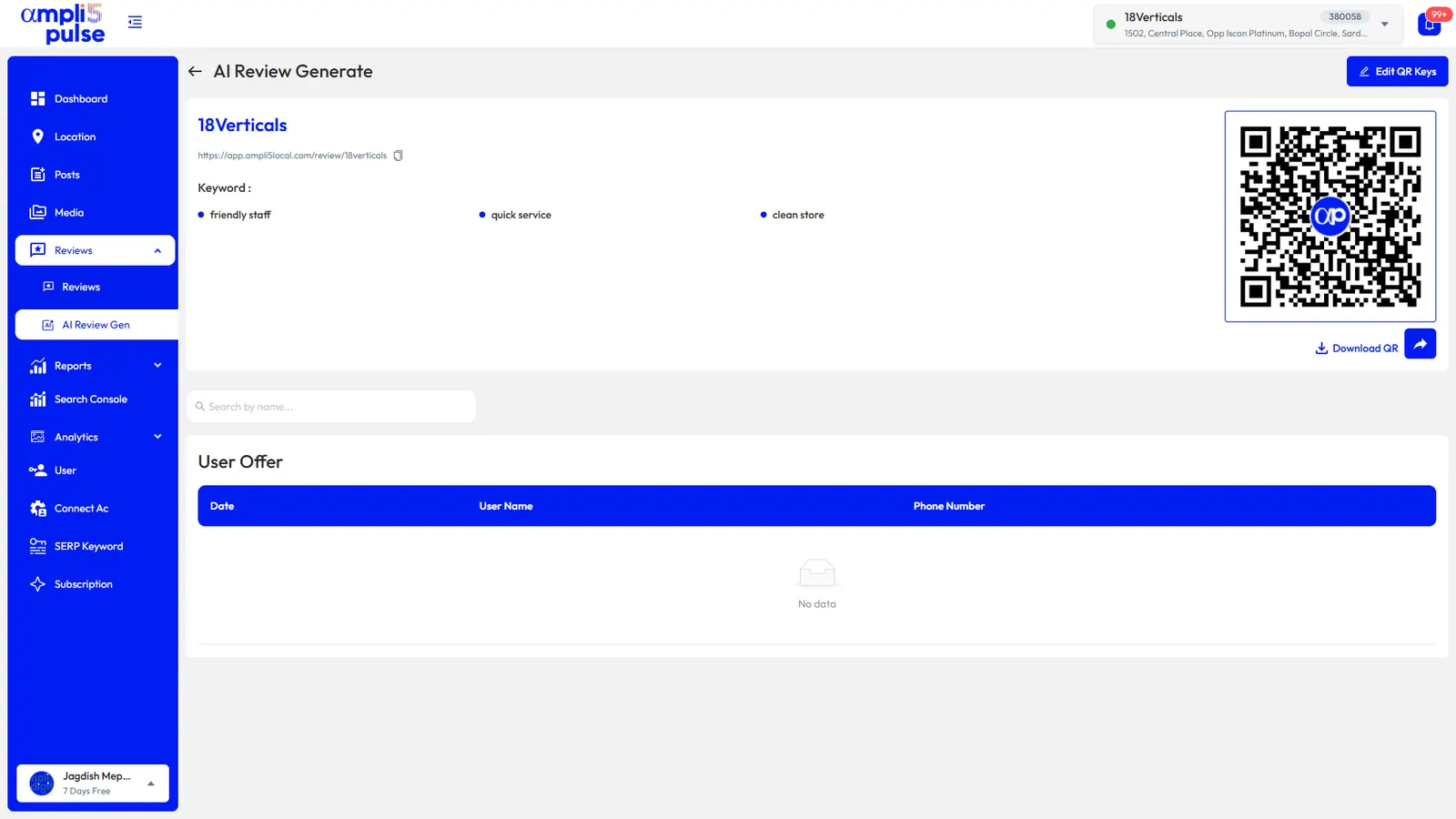1456x819 pixels.
Task: Open the 18Verticals location dropdown
Action: tap(1249, 25)
